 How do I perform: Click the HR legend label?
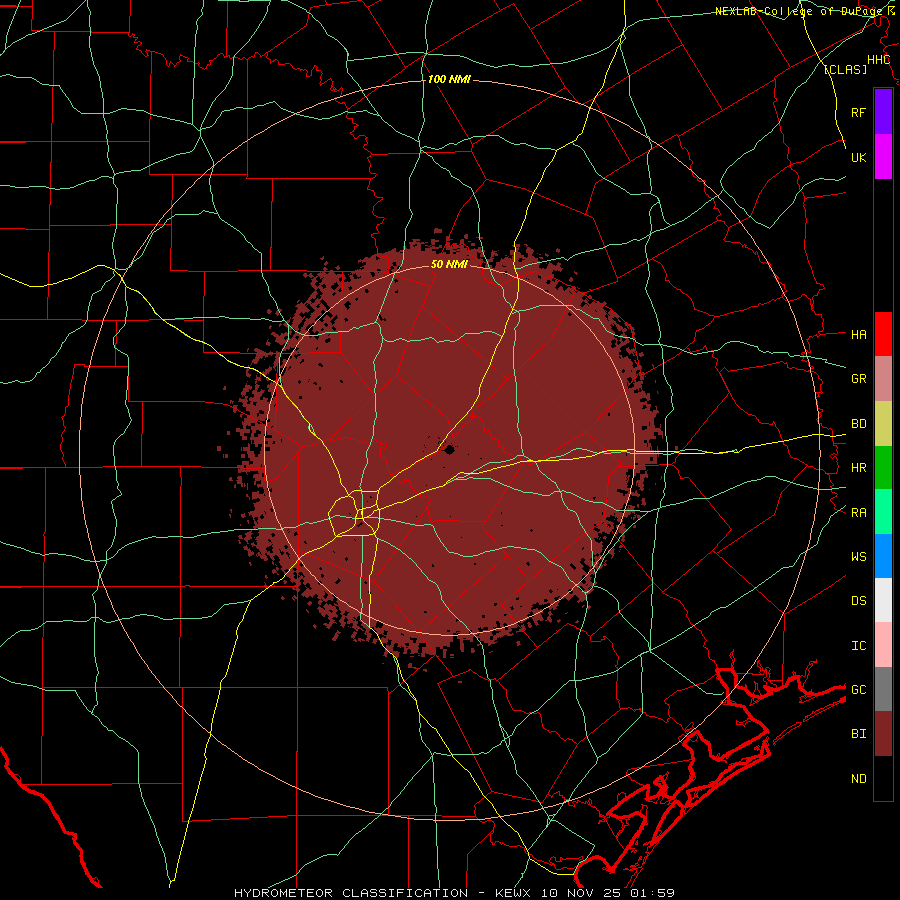(858, 468)
